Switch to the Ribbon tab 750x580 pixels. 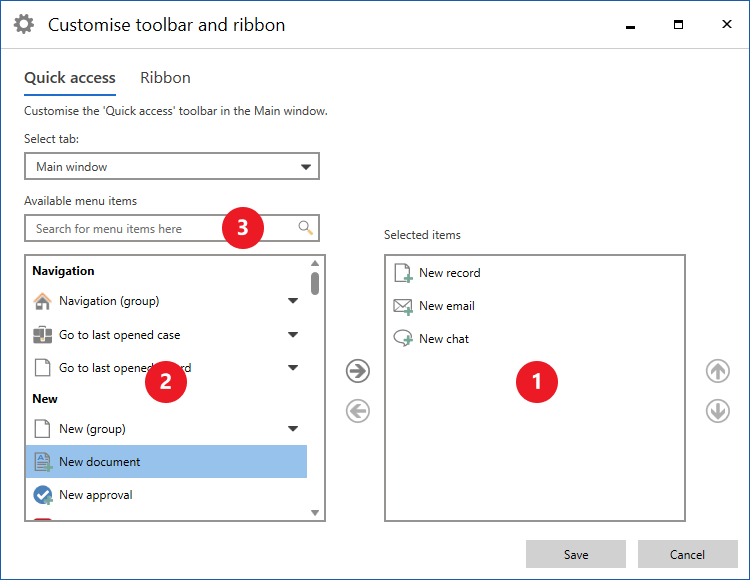click(165, 78)
